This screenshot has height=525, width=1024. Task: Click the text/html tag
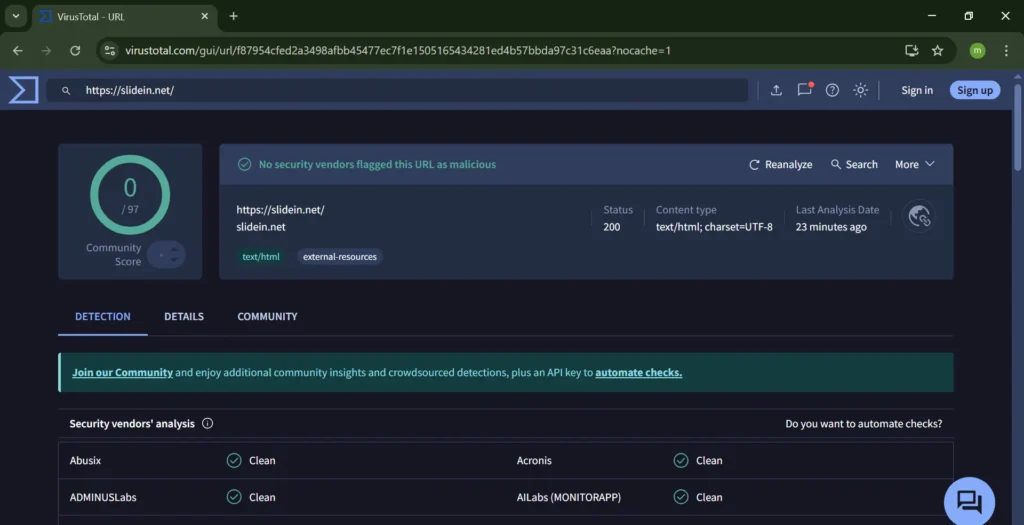point(261,257)
